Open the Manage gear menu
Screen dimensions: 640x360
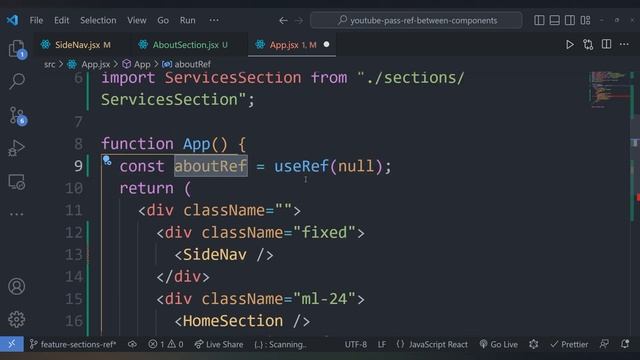(x=17, y=319)
